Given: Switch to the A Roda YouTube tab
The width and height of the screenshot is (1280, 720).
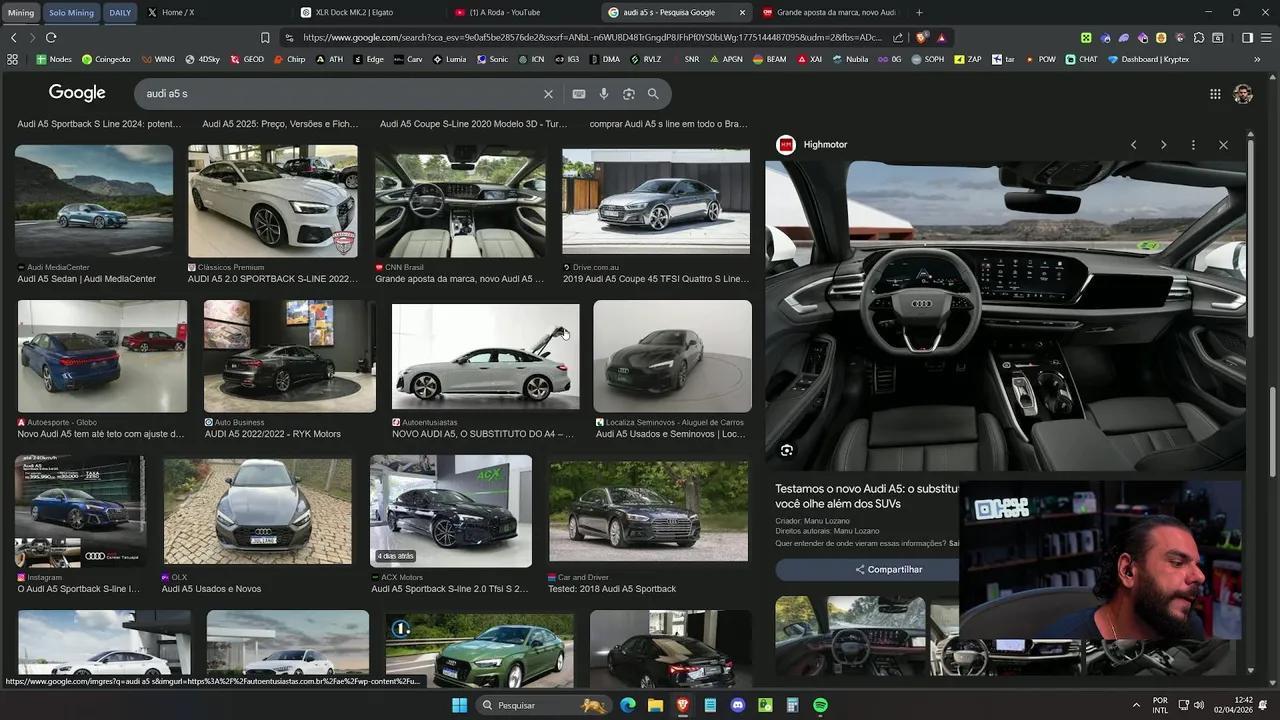Looking at the screenshot, I should click(522, 12).
